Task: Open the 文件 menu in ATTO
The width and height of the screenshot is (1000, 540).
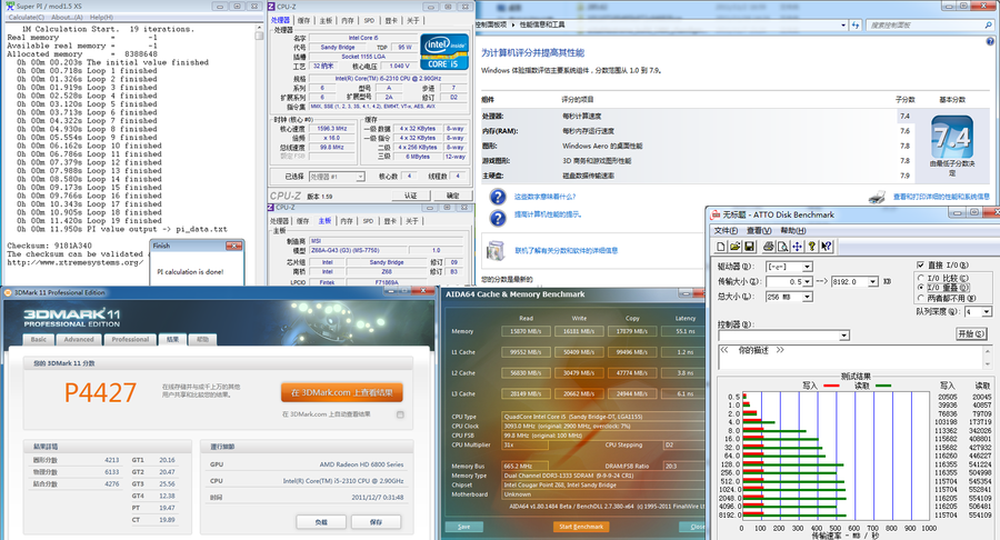Action: pos(725,230)
